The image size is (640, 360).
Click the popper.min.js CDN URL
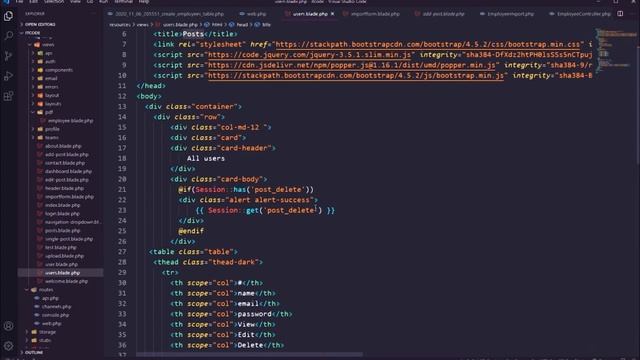coord(352,65)
